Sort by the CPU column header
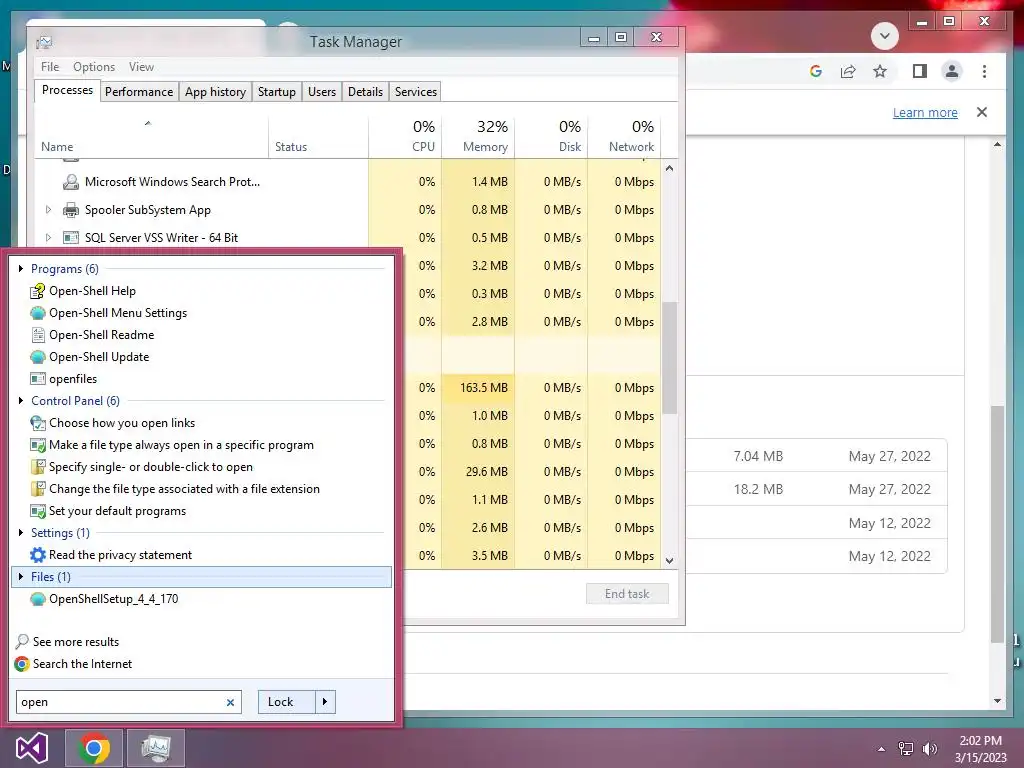The width and height of the screenshot is (1024, 768). click(406, 136)
